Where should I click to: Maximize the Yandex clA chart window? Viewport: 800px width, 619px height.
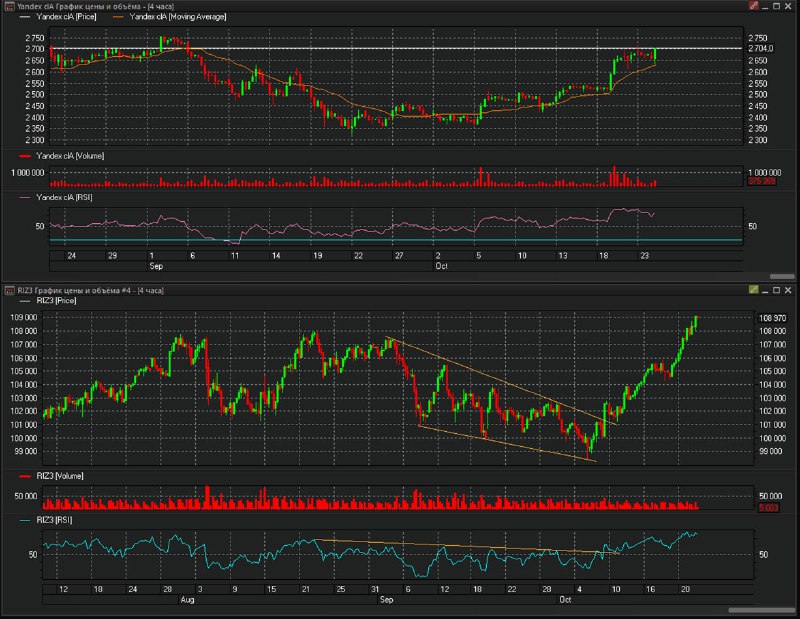(x=777, y=6)
